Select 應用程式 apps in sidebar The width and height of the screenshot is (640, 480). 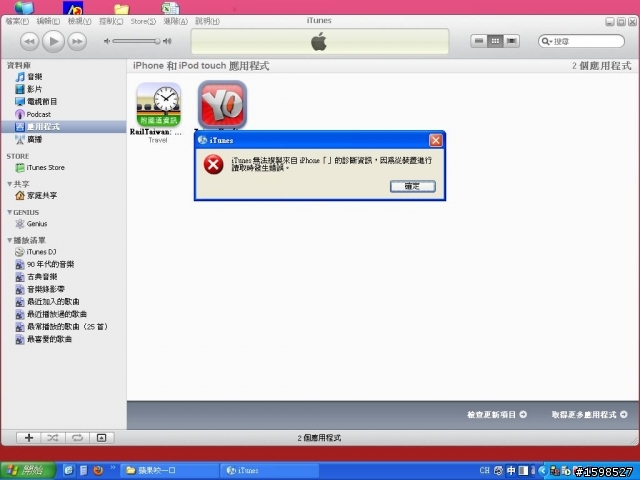click(64, 127)
